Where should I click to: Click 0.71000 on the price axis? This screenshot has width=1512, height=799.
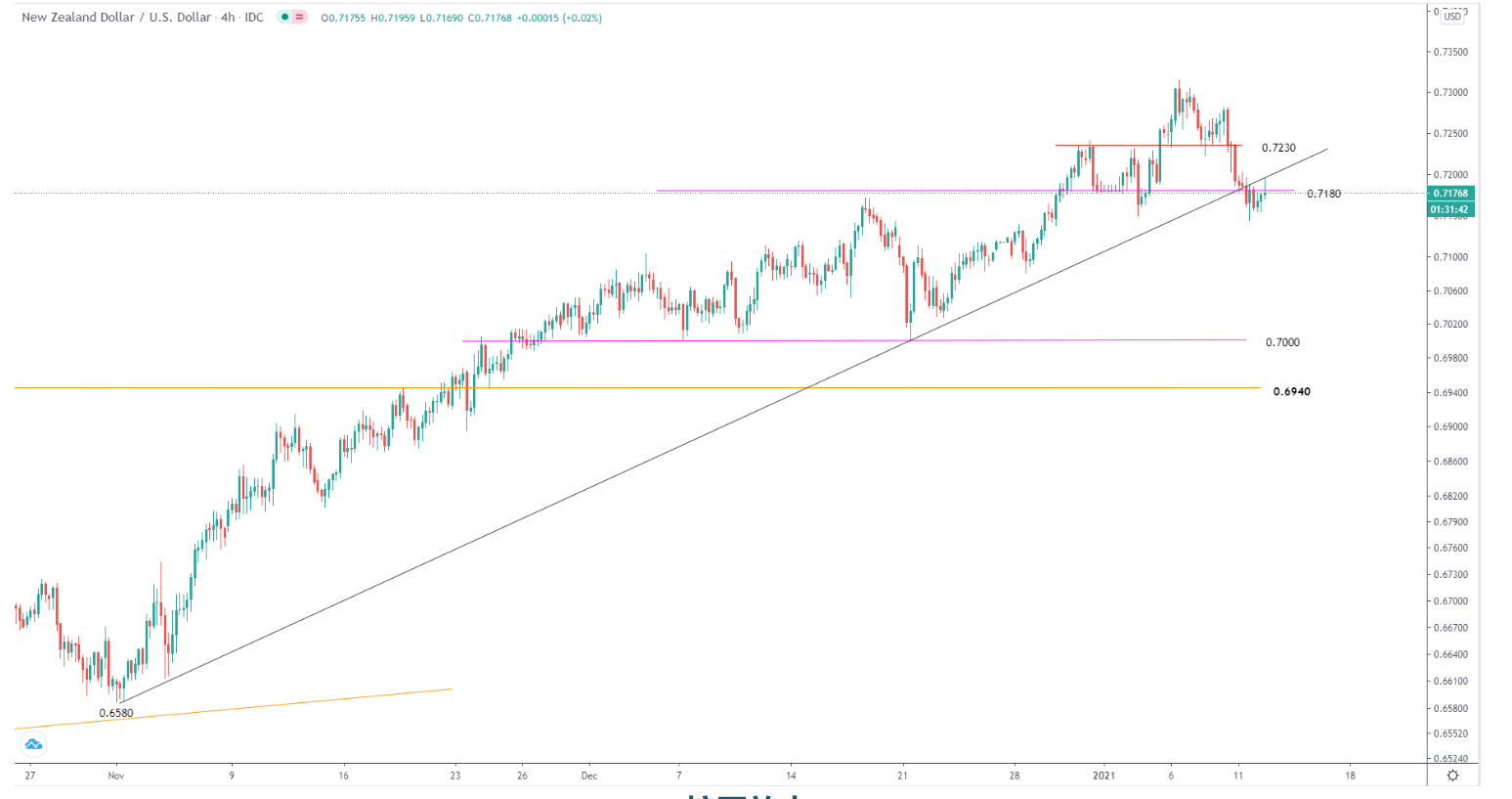[x=1450, y=257]
